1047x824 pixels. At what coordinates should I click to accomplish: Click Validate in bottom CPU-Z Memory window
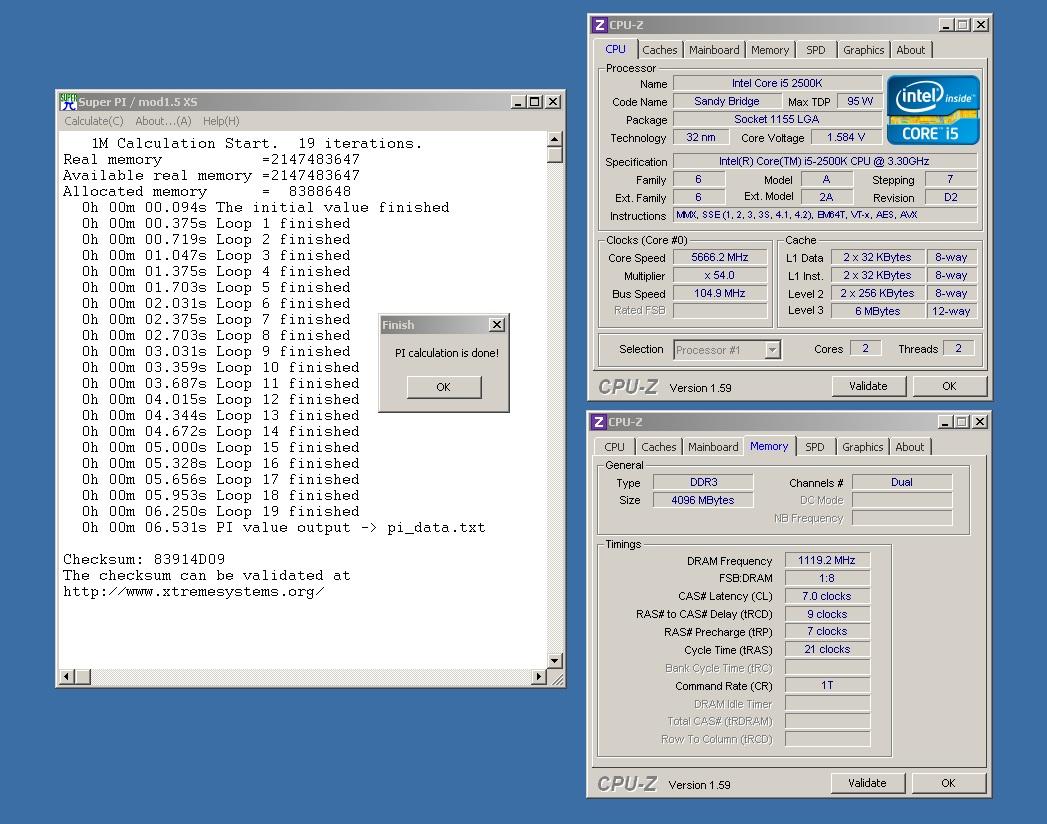[867, 783]
